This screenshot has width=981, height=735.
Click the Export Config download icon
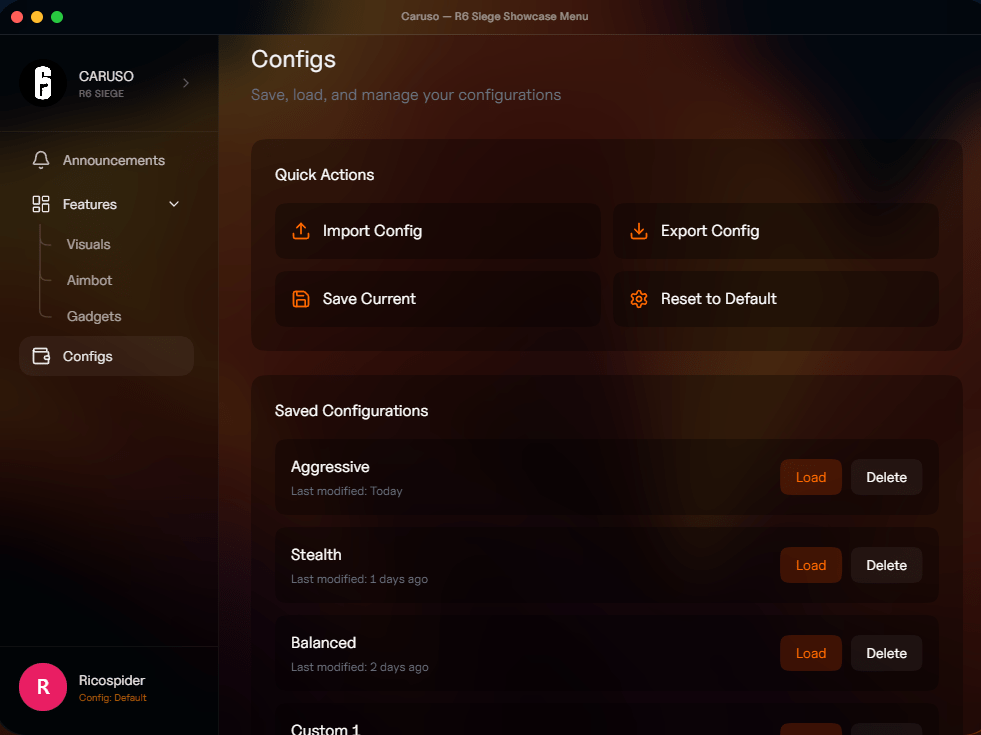(639, 231)
